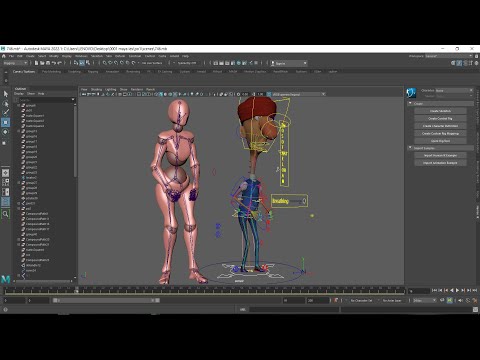Select the arrow Select tool
The image size is (480, 360).
point(6,94)
